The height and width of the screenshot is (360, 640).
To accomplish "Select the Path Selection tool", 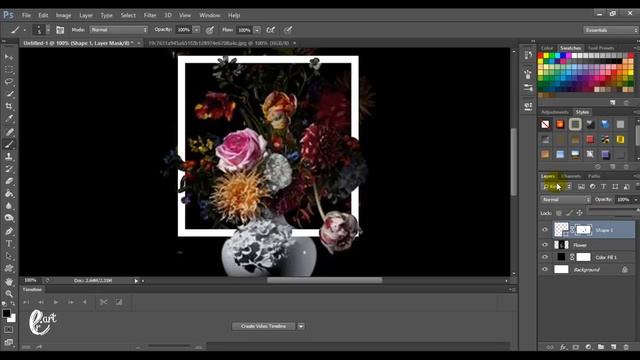I will point(9,256).
